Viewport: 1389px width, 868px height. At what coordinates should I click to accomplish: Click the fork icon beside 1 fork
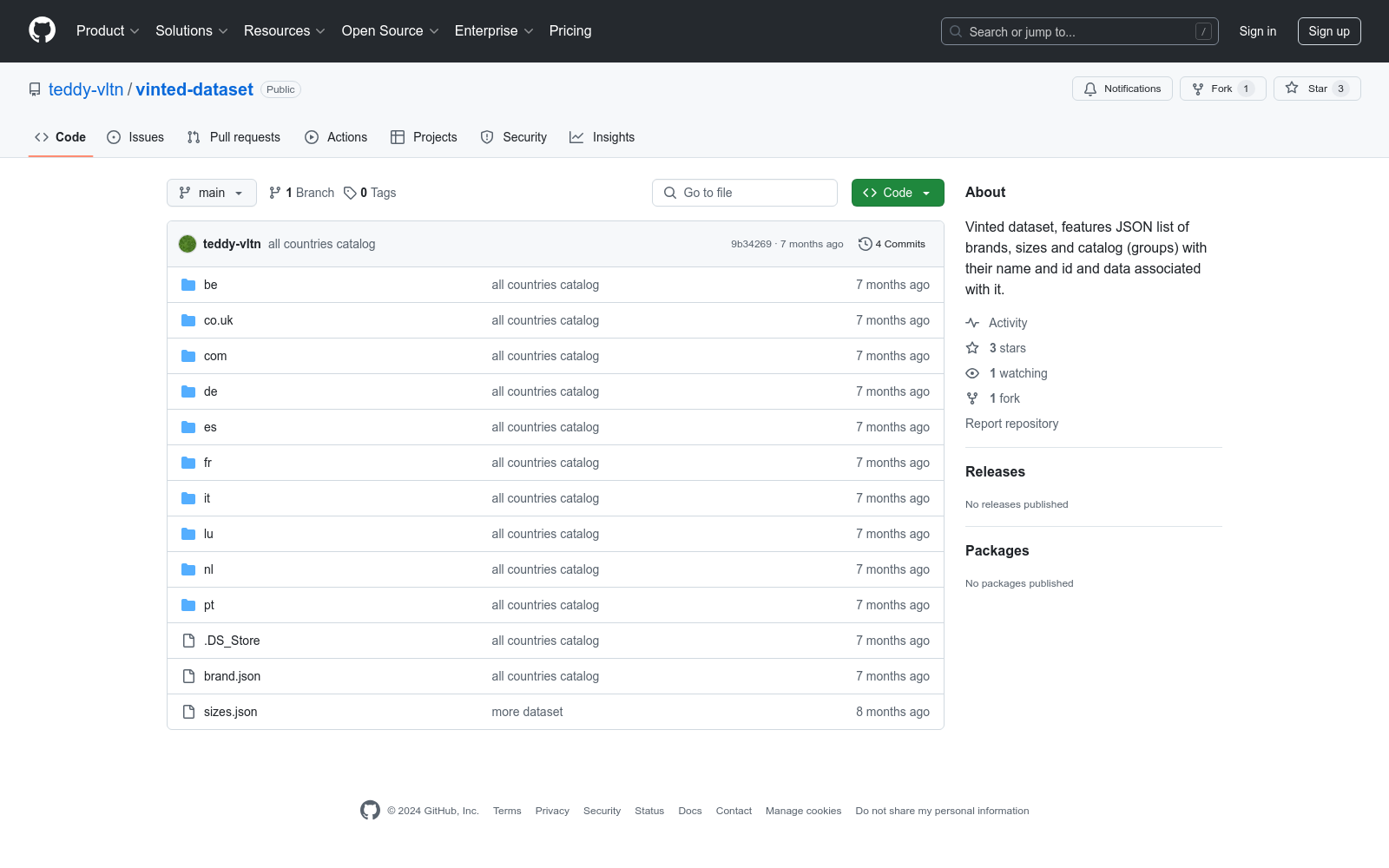click(972, 398)
